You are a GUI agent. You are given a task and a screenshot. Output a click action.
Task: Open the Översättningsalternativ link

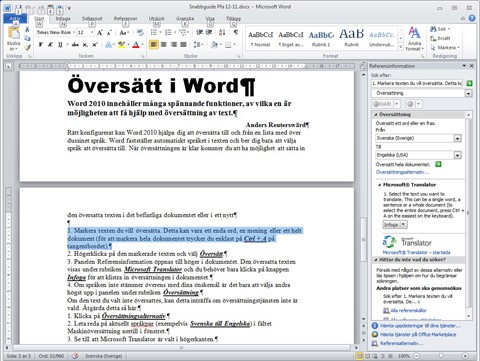tap(402, 172)
